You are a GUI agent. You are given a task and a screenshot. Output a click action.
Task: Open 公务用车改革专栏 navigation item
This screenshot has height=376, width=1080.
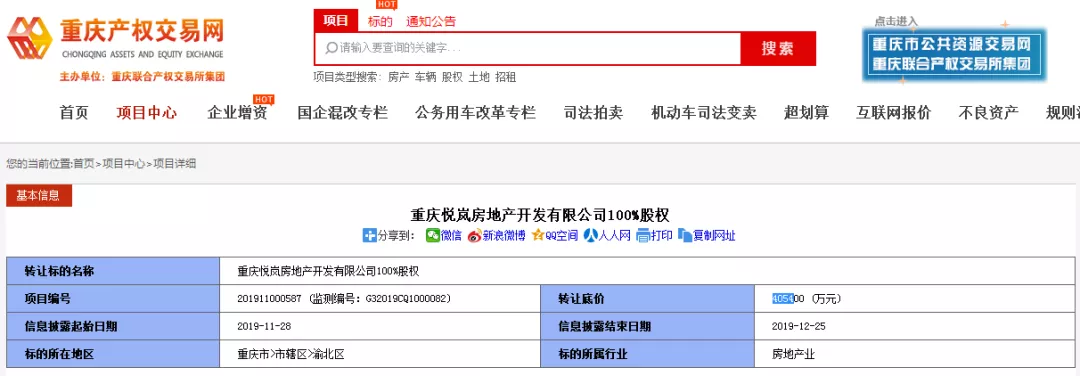475,113
